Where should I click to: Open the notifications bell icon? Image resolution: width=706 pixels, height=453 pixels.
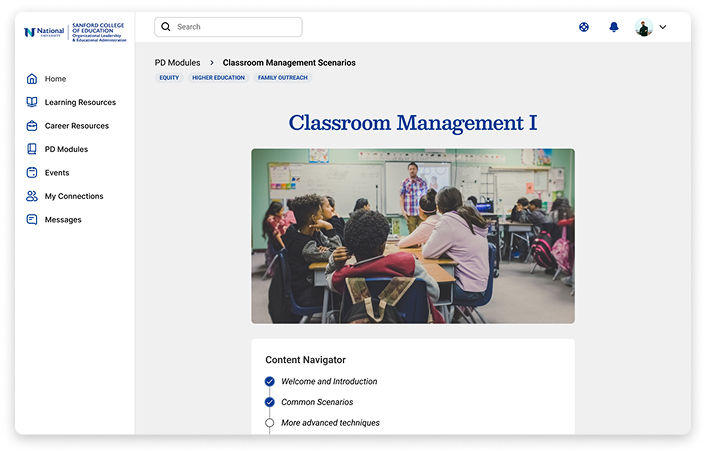coord(614,27)
